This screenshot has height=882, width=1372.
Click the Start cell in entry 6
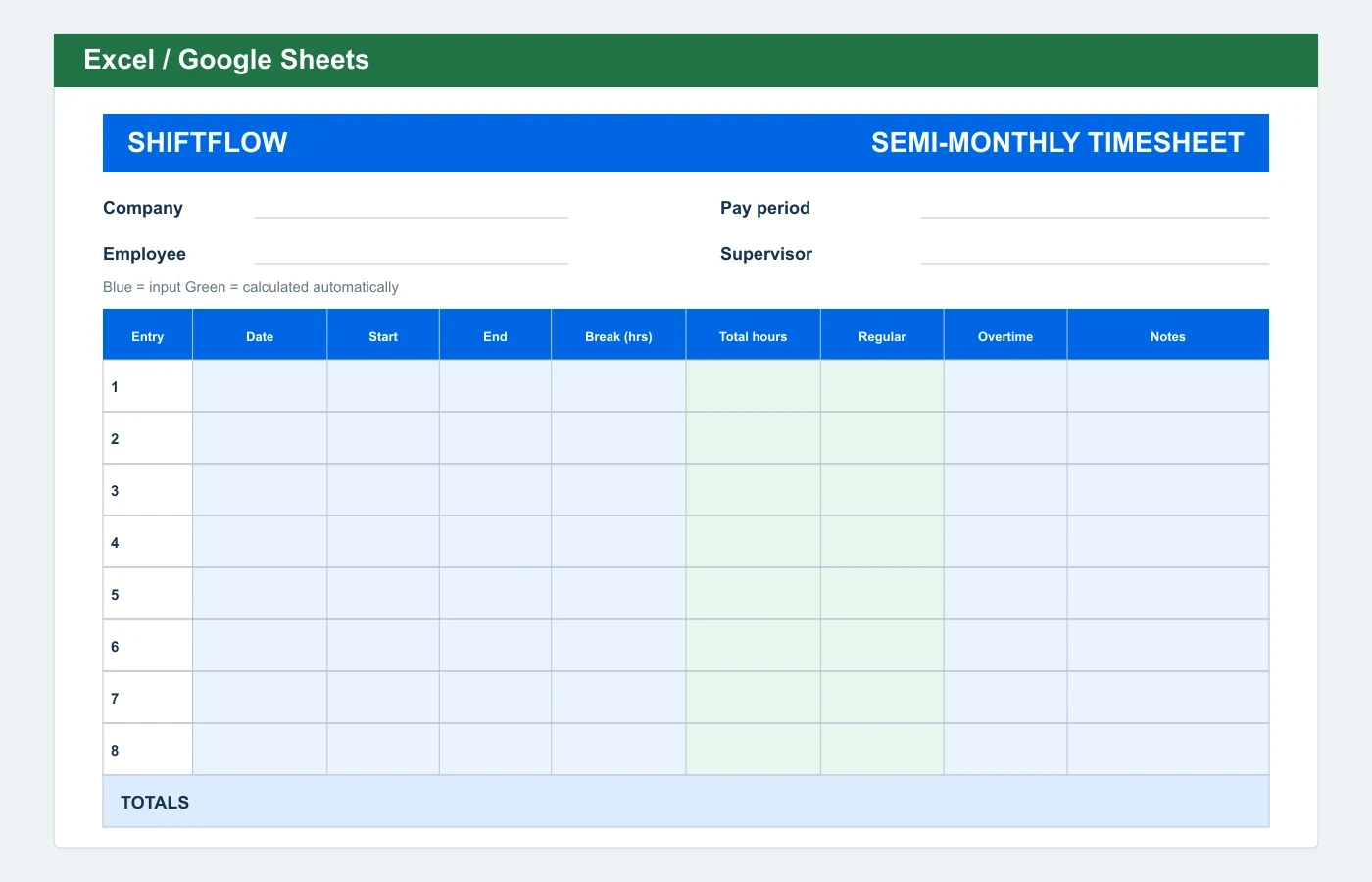click(x=383, y=646)
